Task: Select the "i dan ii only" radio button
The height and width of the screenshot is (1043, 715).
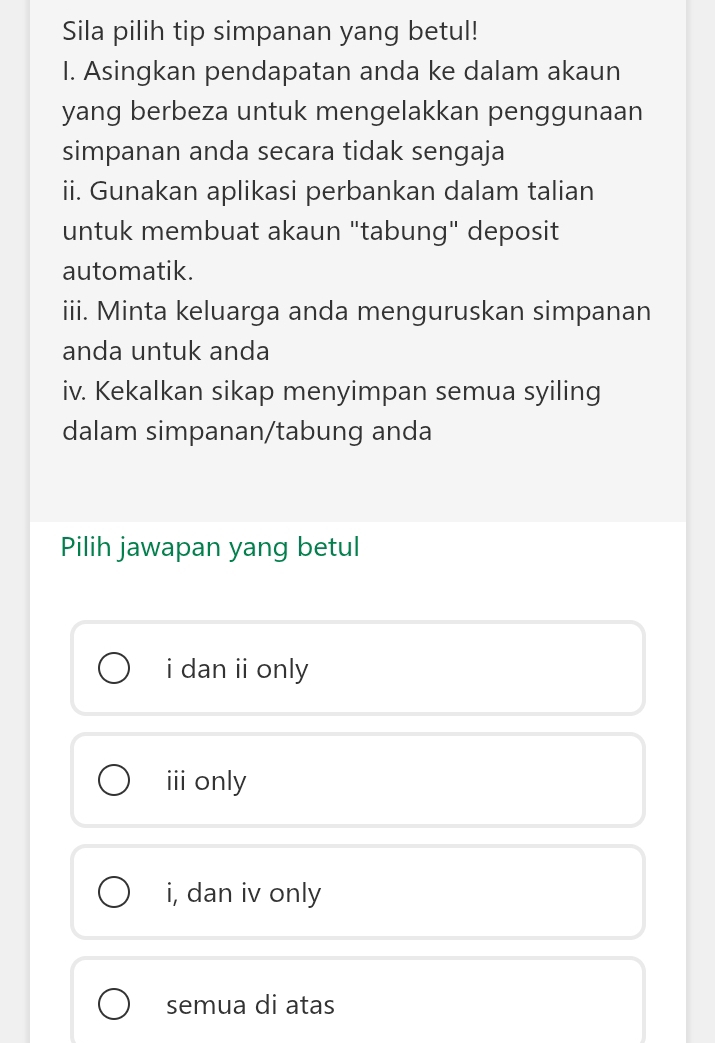Action: (114, 669)
